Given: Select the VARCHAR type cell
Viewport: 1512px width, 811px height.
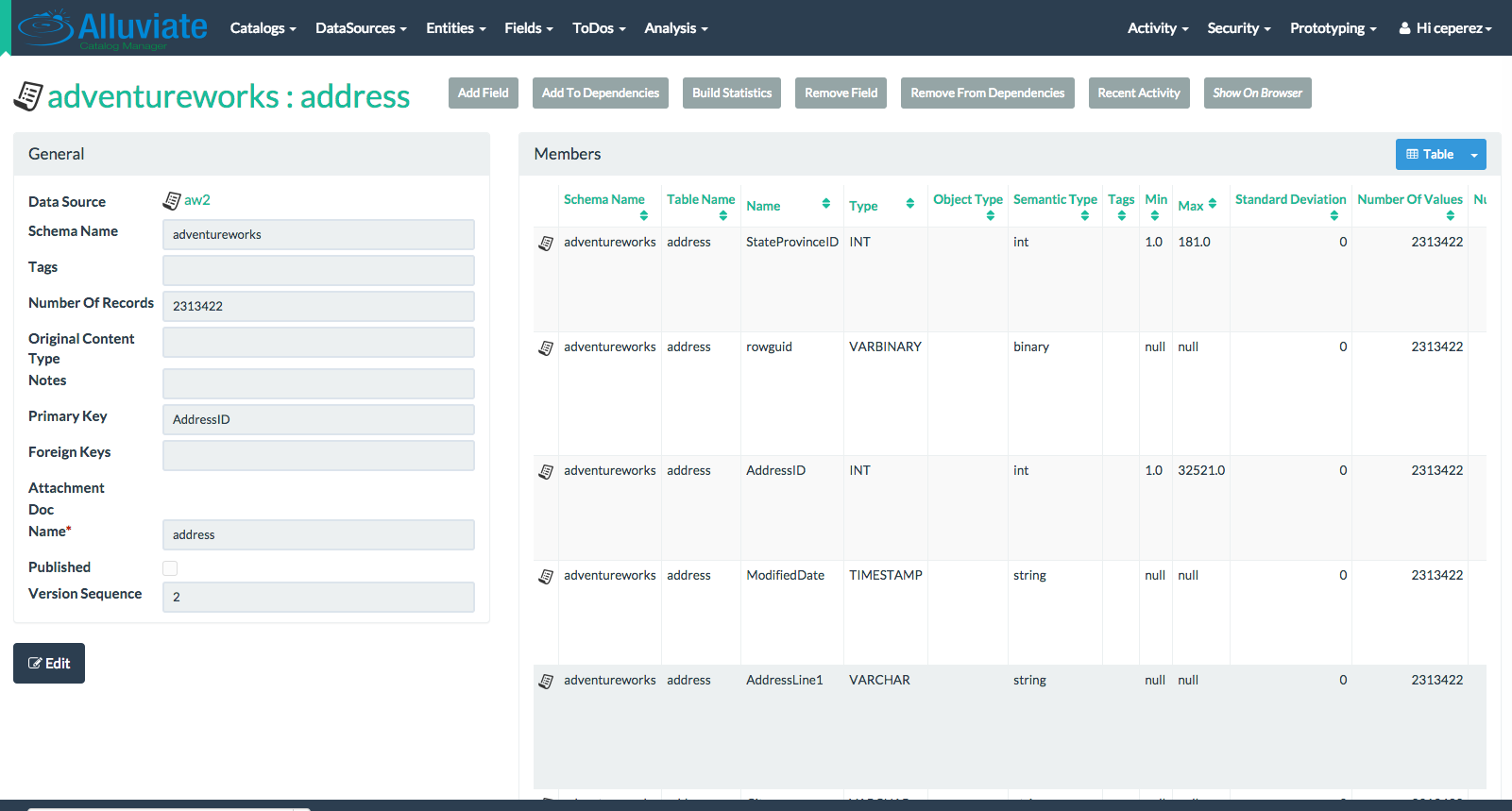Looking at the screenshot, I should tap(879, 680).
